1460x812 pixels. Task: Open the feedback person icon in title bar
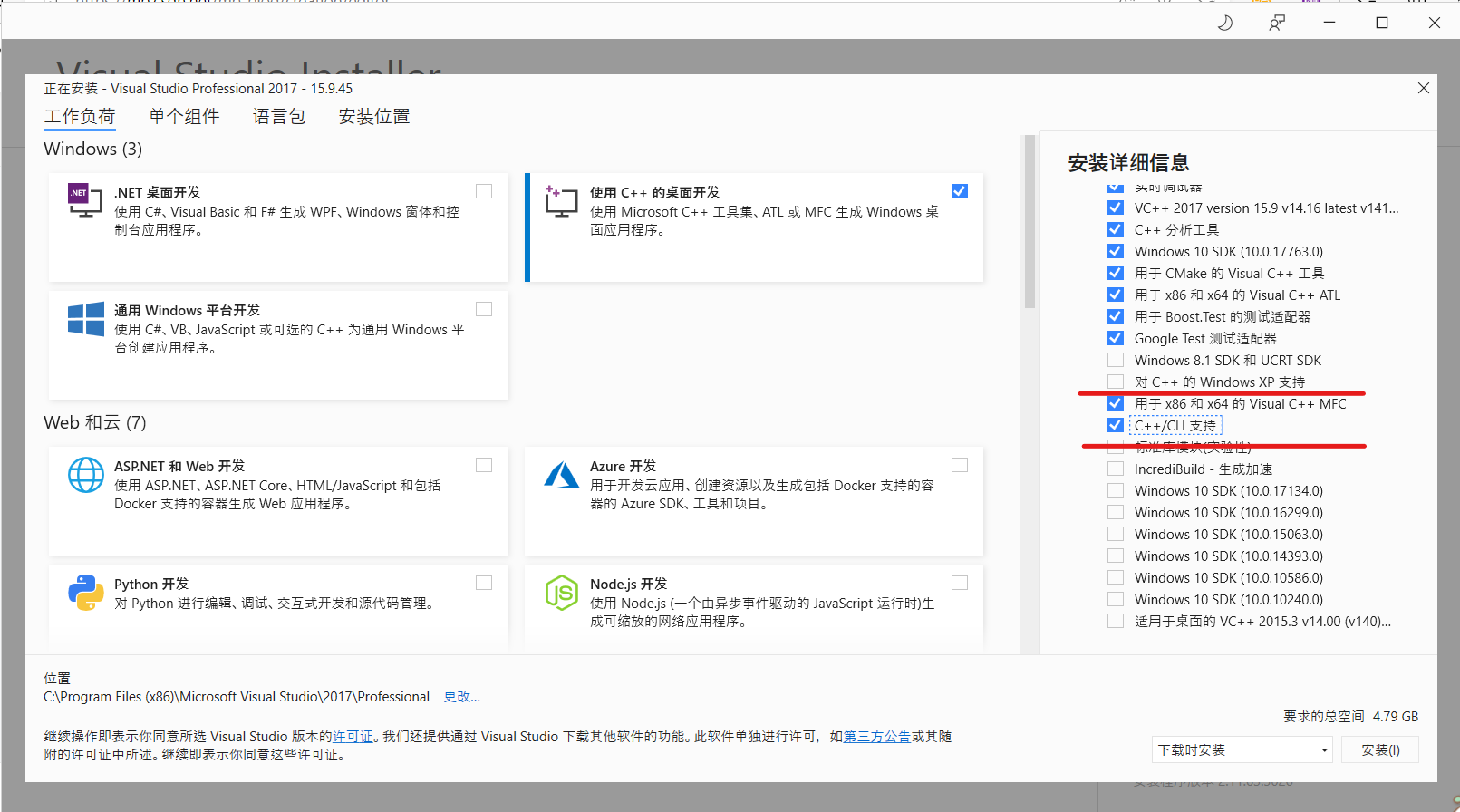click(1277, 23)
